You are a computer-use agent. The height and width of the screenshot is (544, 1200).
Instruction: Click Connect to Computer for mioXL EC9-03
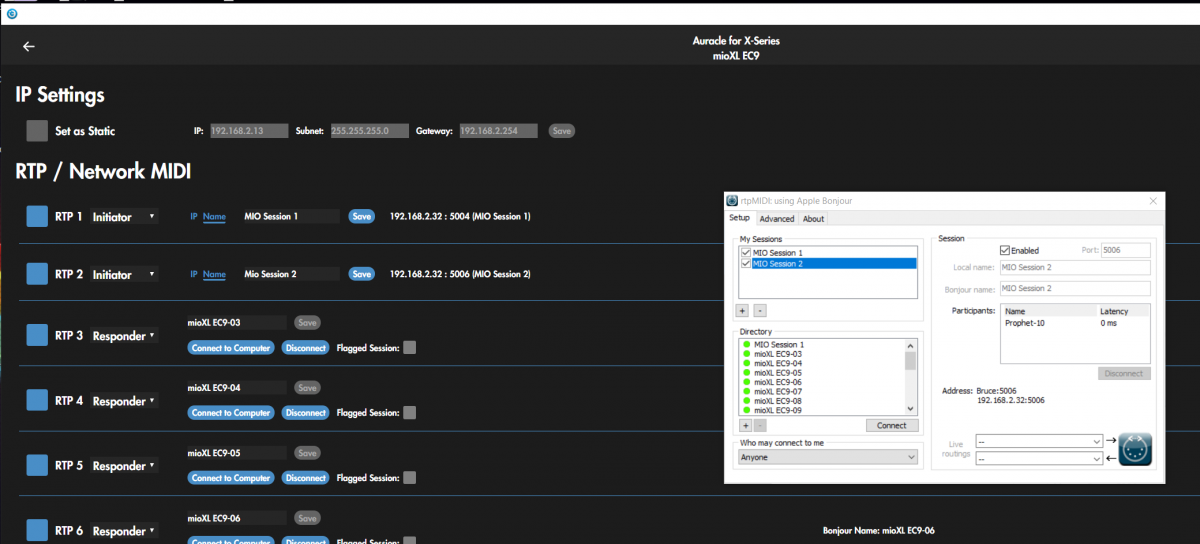point(231,348)
